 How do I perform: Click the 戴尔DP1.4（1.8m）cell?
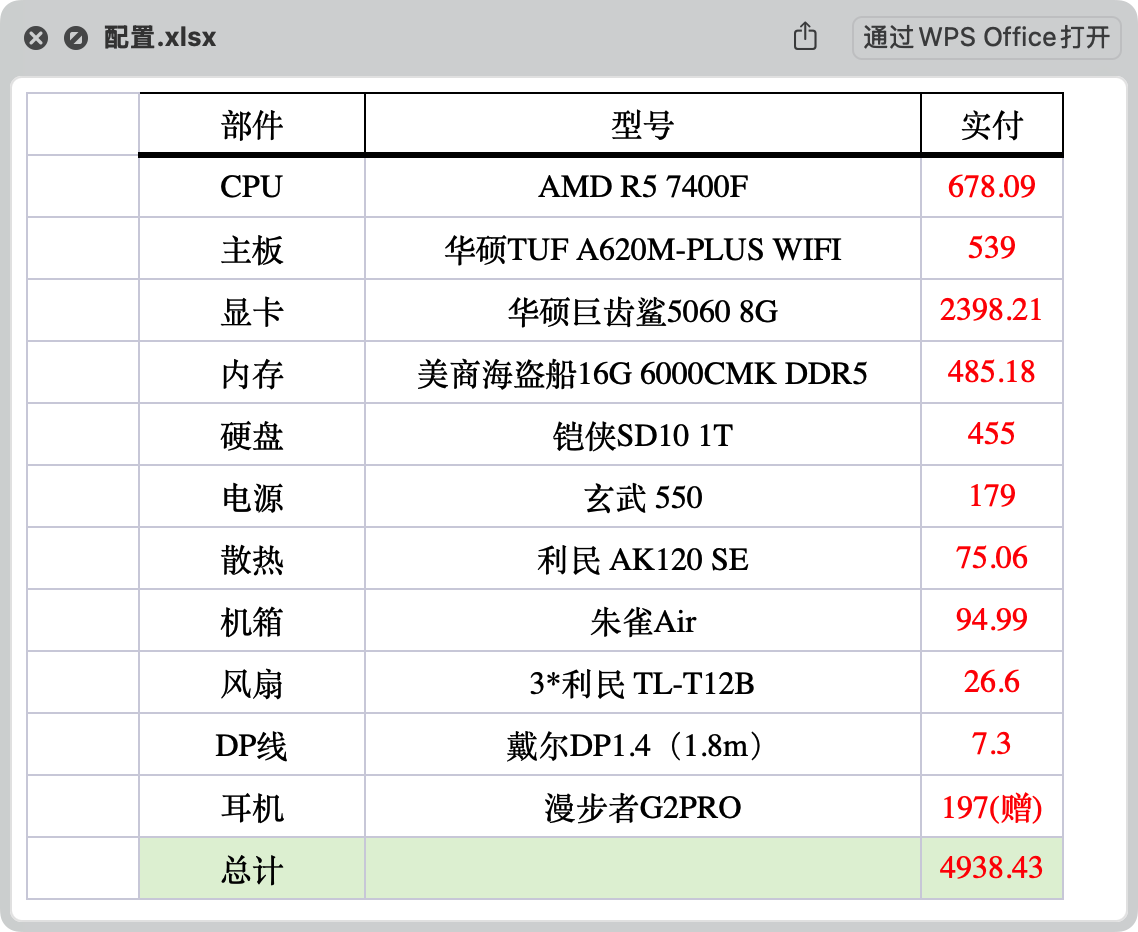tap(642, 744)
